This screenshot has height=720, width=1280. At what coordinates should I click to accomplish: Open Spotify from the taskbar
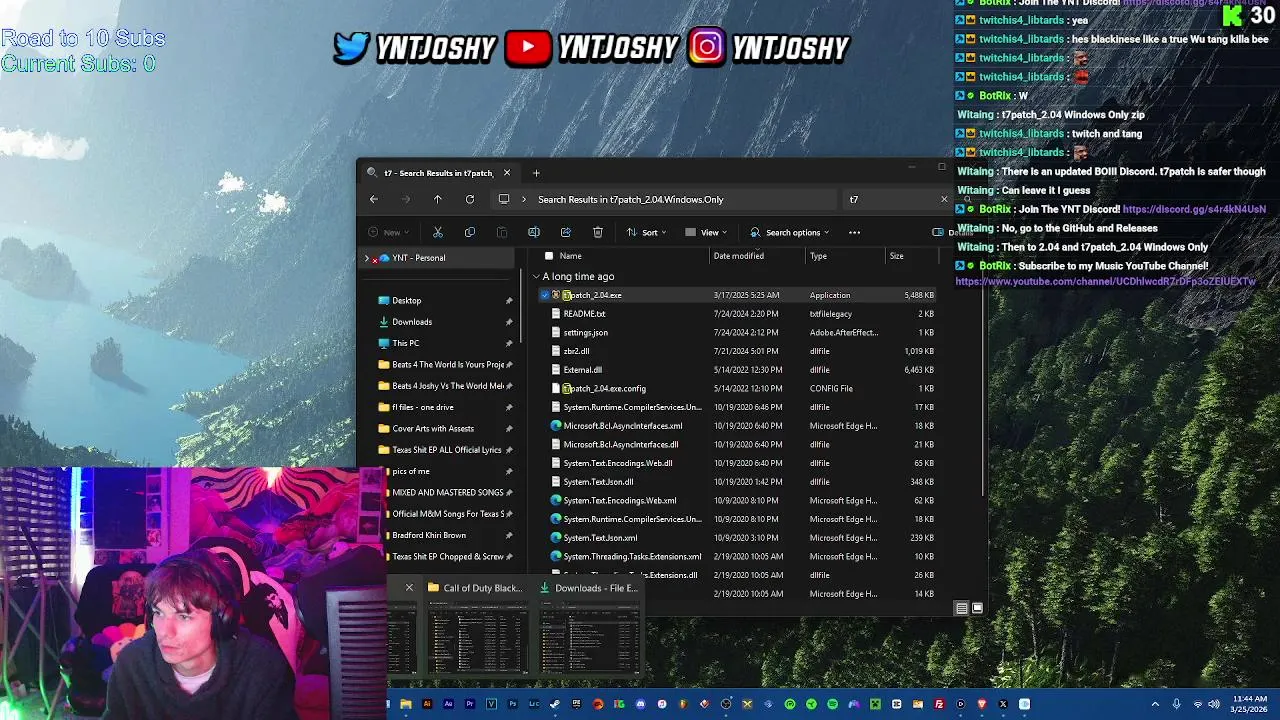833,704
